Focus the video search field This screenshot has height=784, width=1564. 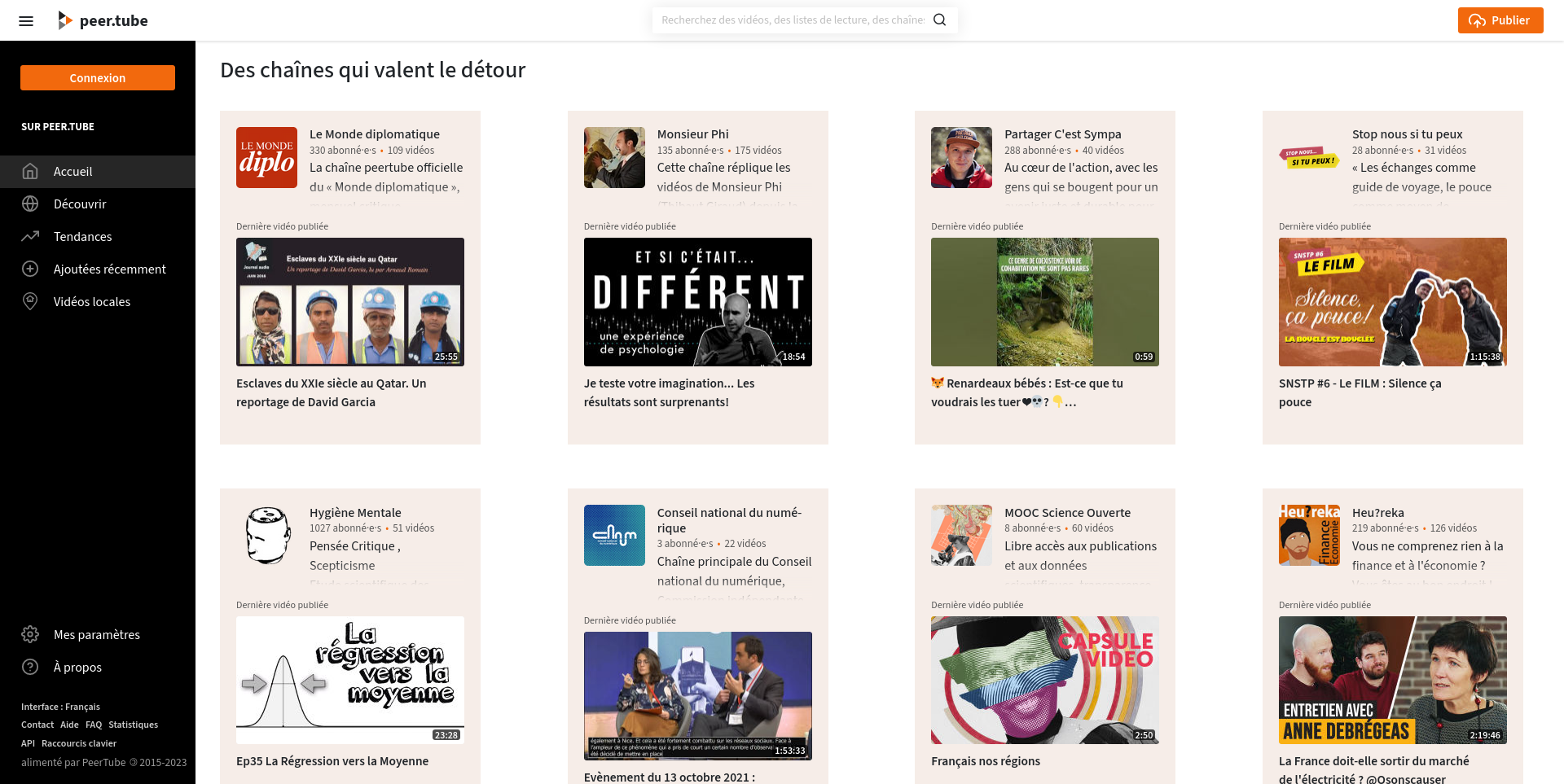[793, 20]
